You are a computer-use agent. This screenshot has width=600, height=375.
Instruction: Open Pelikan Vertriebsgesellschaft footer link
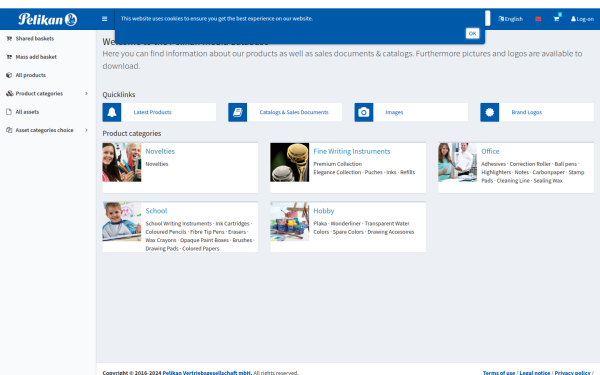click(x=207, y=373)
